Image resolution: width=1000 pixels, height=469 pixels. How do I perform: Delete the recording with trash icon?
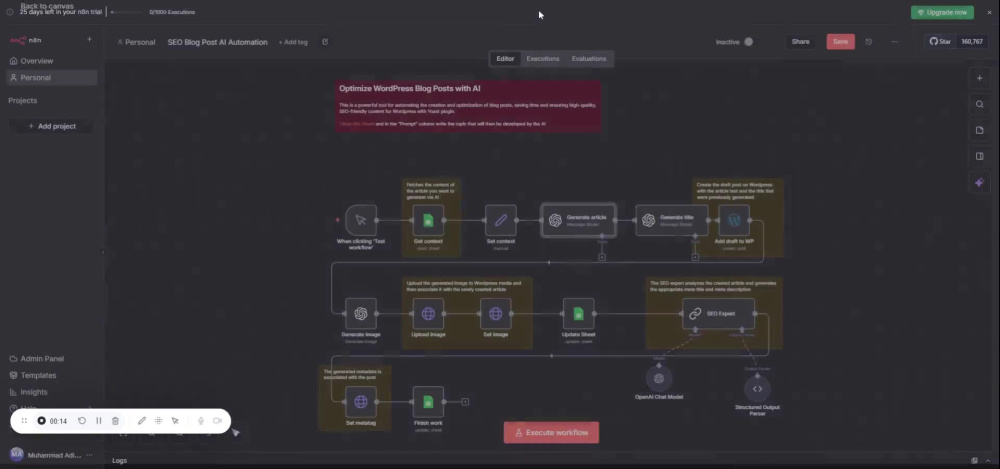click(x=115, y=421)
